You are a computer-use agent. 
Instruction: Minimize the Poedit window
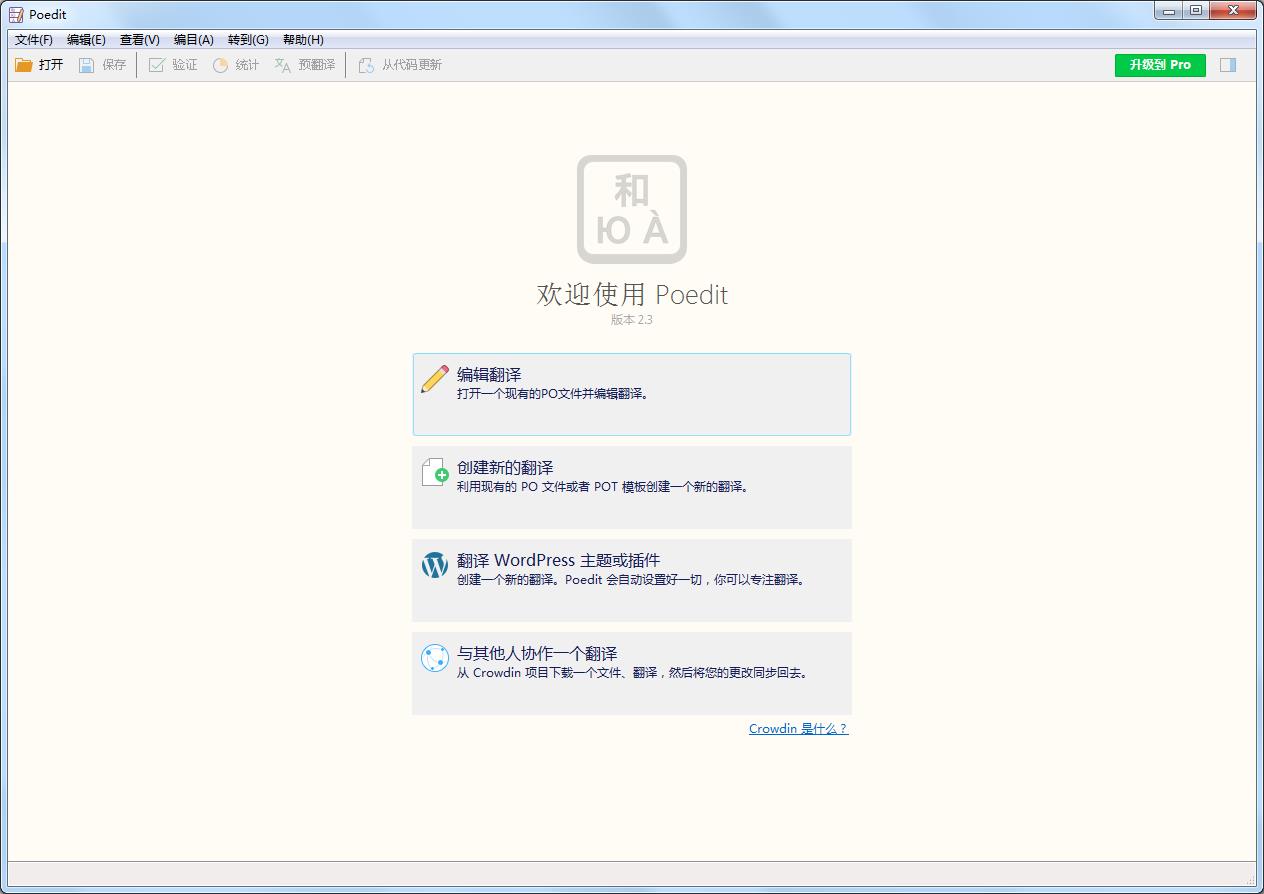click(1168, 11)
